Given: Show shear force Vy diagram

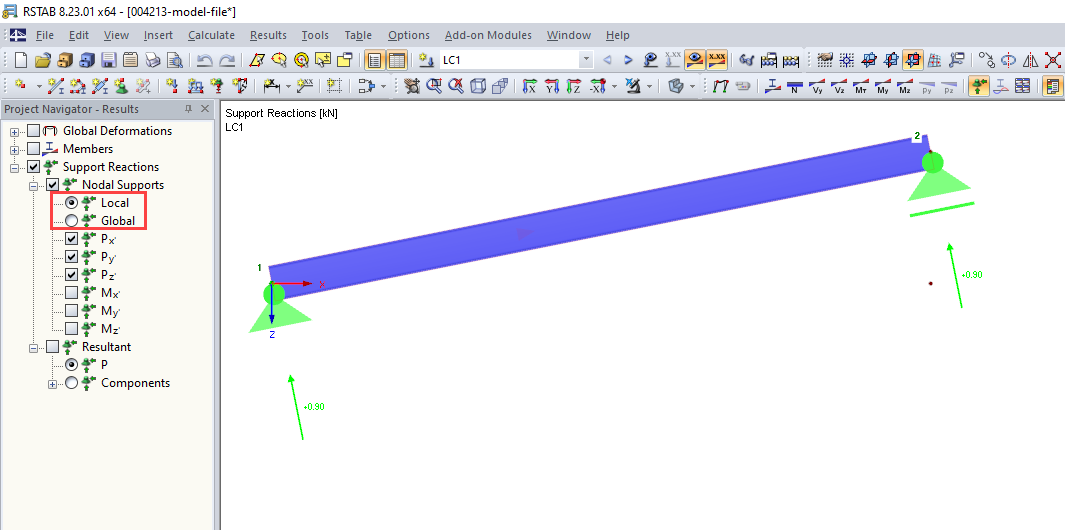Looking at the screenshot, I should 818,86.
